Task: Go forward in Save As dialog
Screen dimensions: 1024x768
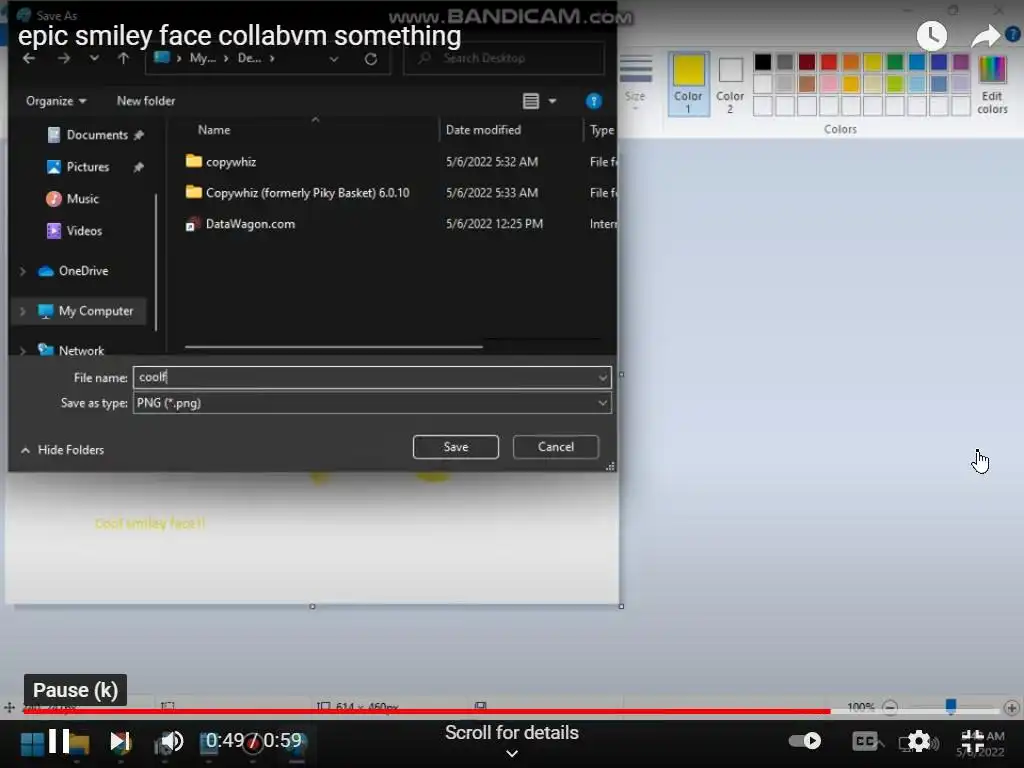Action: tap(63, 58)
